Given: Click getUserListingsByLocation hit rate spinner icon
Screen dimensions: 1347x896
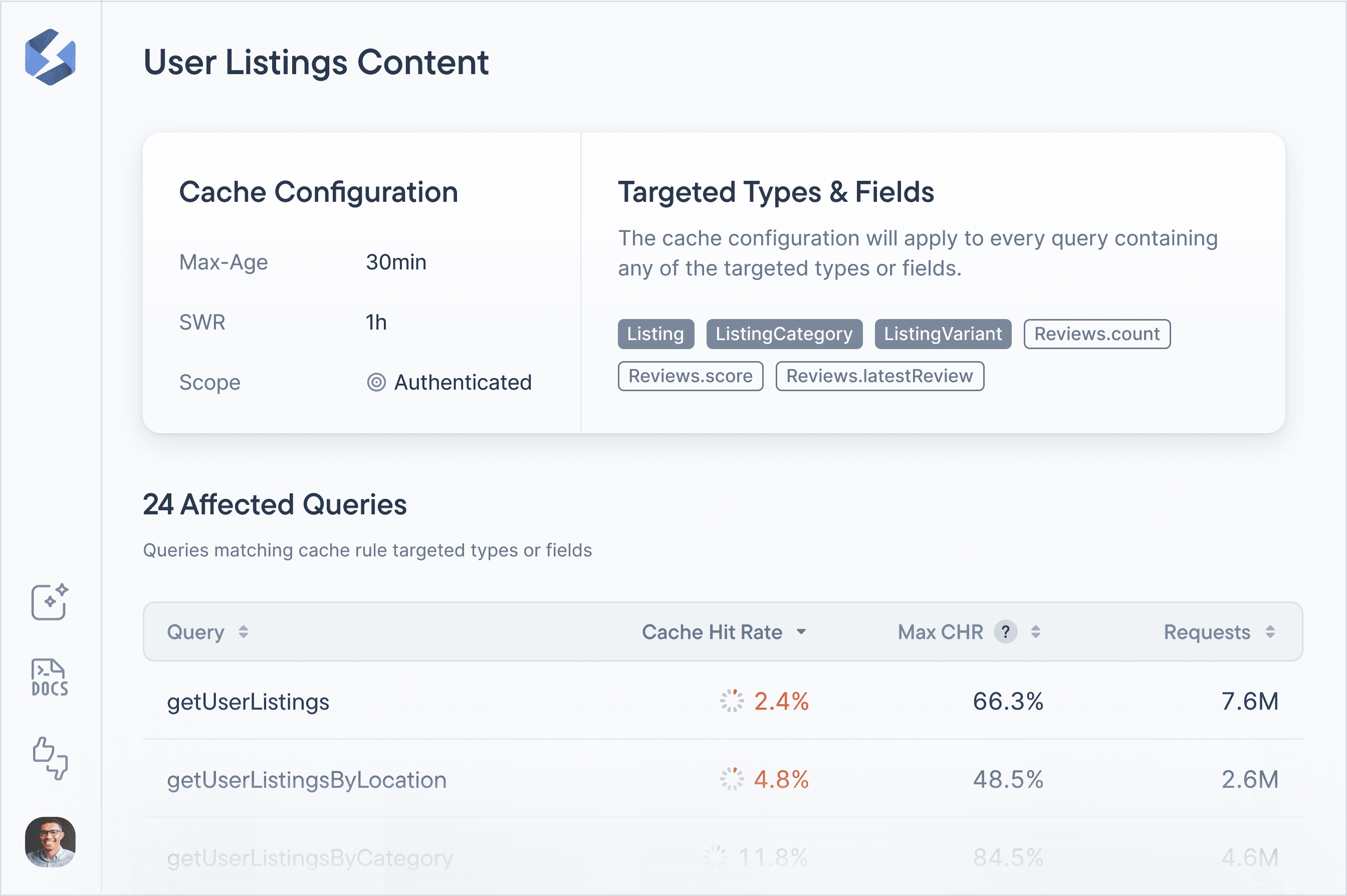Looking at the screenshot, I should 731,779.
